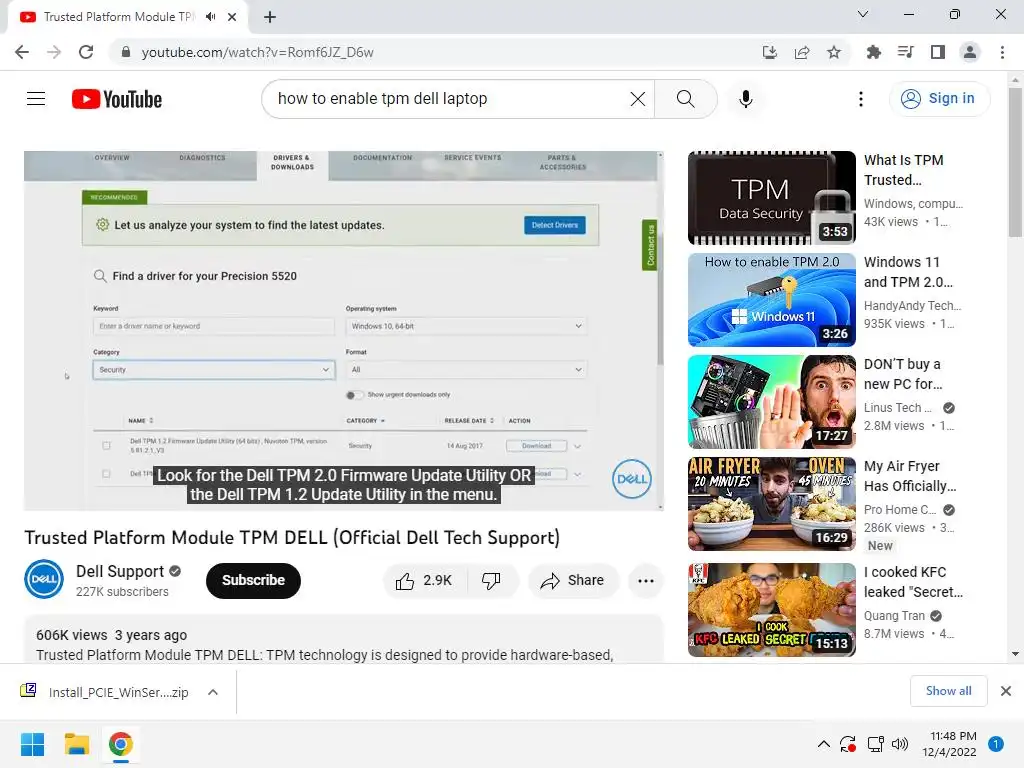Viewport: 1024px width, 768px height.
Task: Bookmark this tab with the star
Action: coord(834,52)
